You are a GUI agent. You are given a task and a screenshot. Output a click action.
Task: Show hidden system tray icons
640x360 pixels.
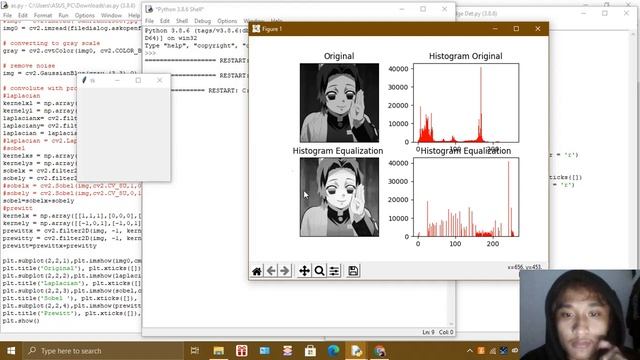[470, 351]
